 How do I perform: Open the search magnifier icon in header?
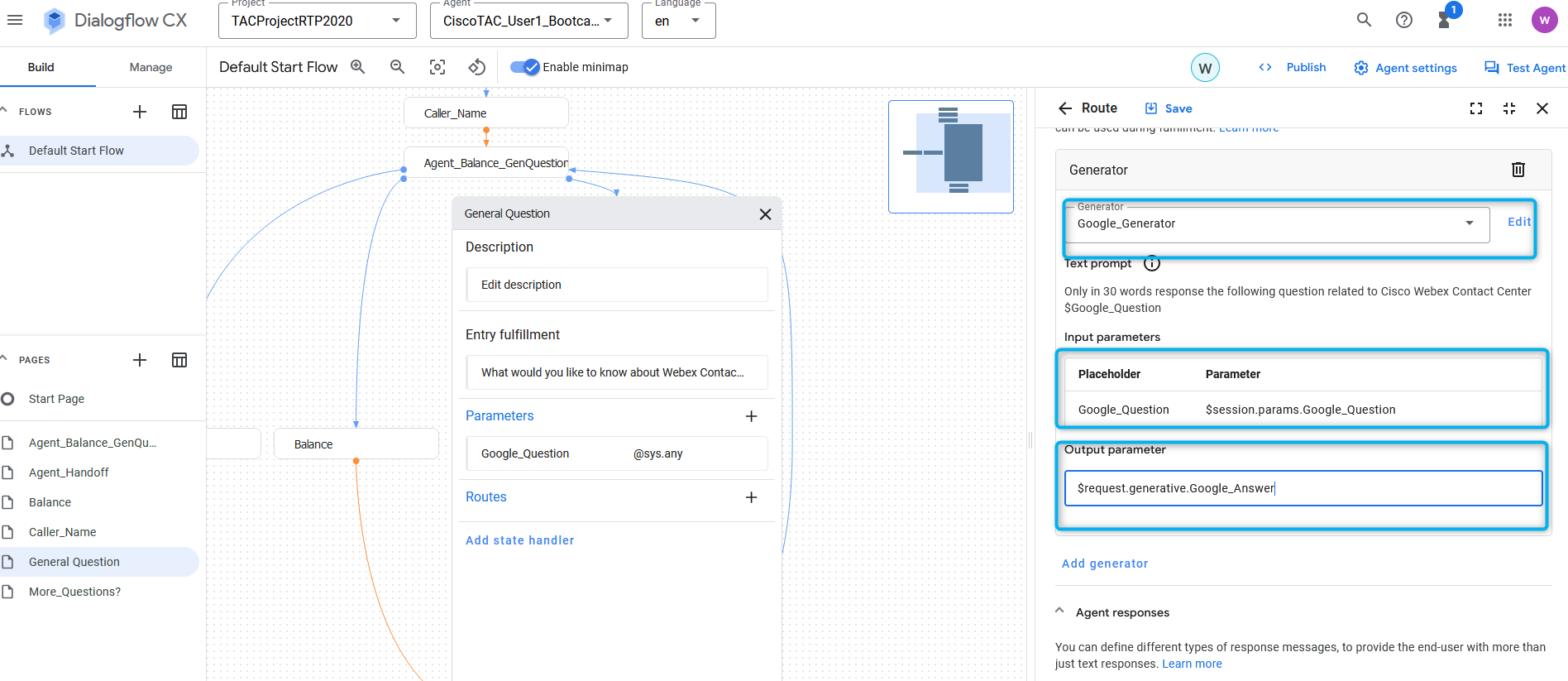pos(1365,20)
